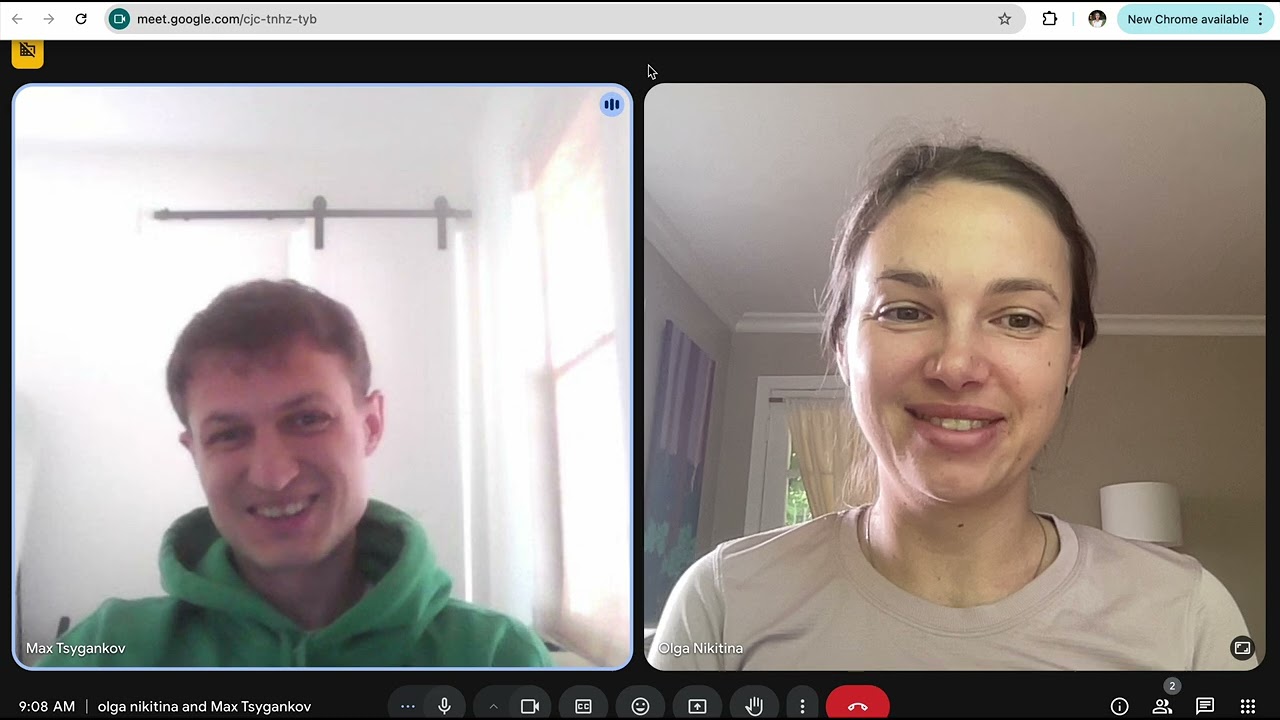Expand audio settings beside the microphone
Image resolution: width=1280 pixels, height=720 pixels.
(x=407, y=706)
